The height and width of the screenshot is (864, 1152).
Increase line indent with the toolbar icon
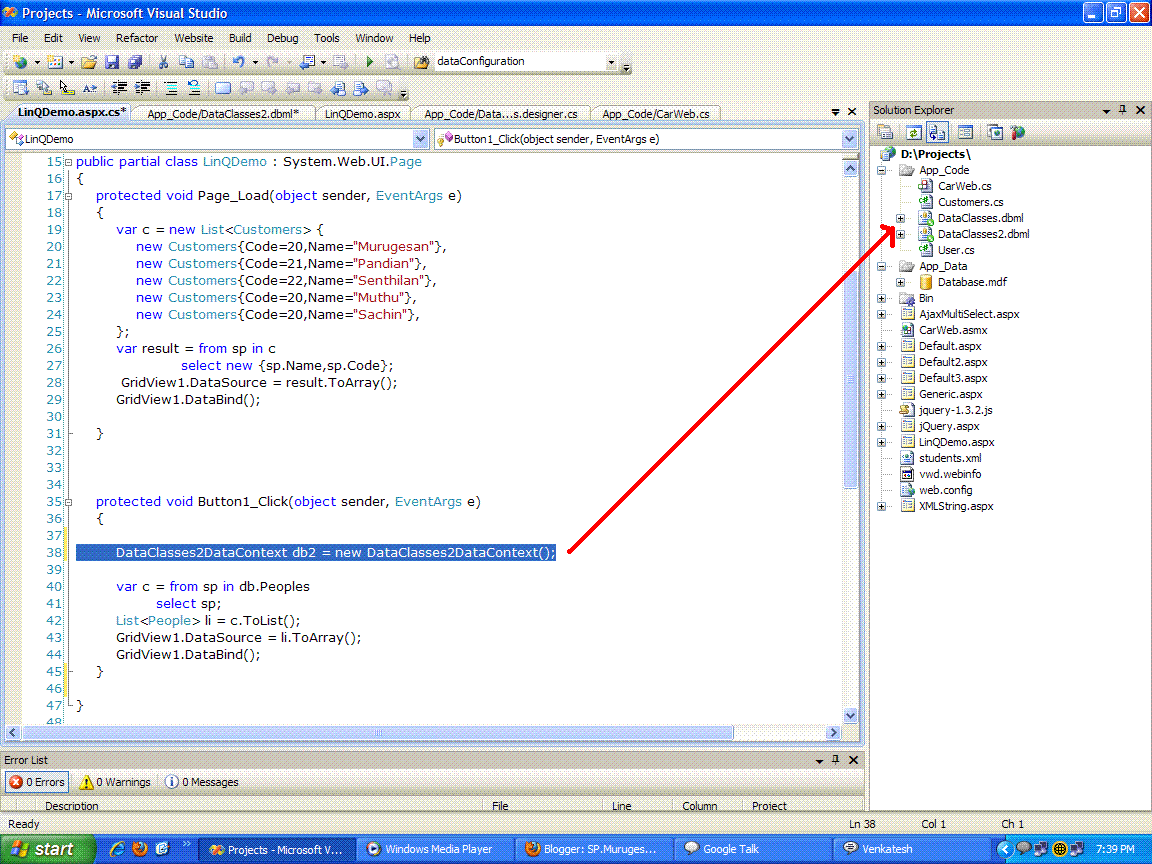point(142,88)
